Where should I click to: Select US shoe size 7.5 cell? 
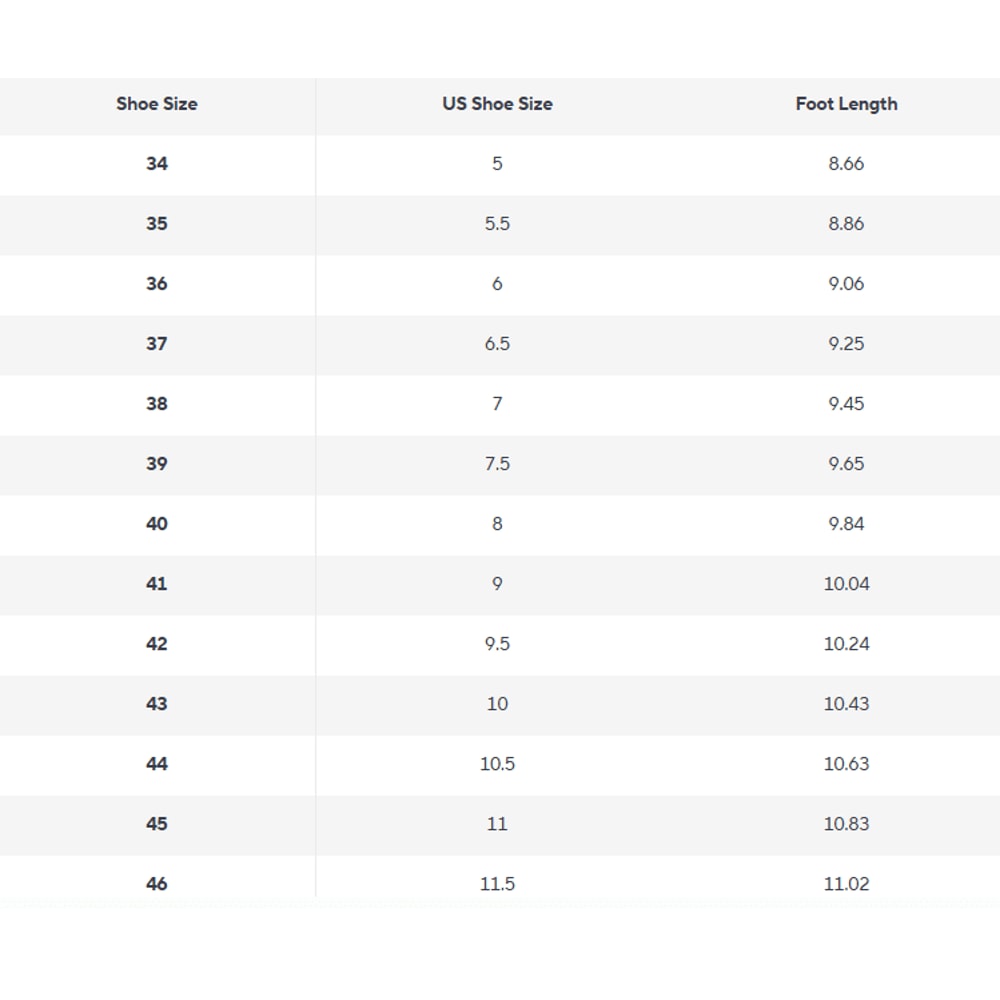pyautogui.click(x=497, y=464)
